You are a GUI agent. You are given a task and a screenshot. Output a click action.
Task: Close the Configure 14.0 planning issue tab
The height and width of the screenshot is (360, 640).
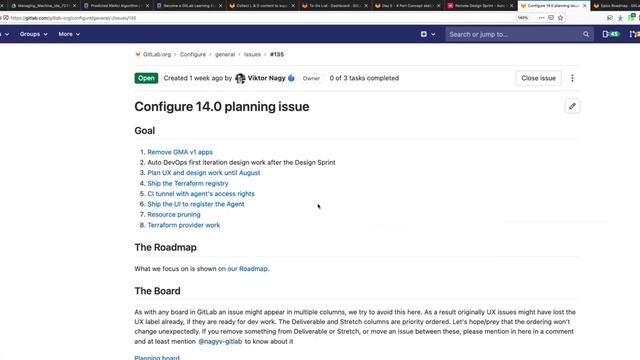pos(584,6)
